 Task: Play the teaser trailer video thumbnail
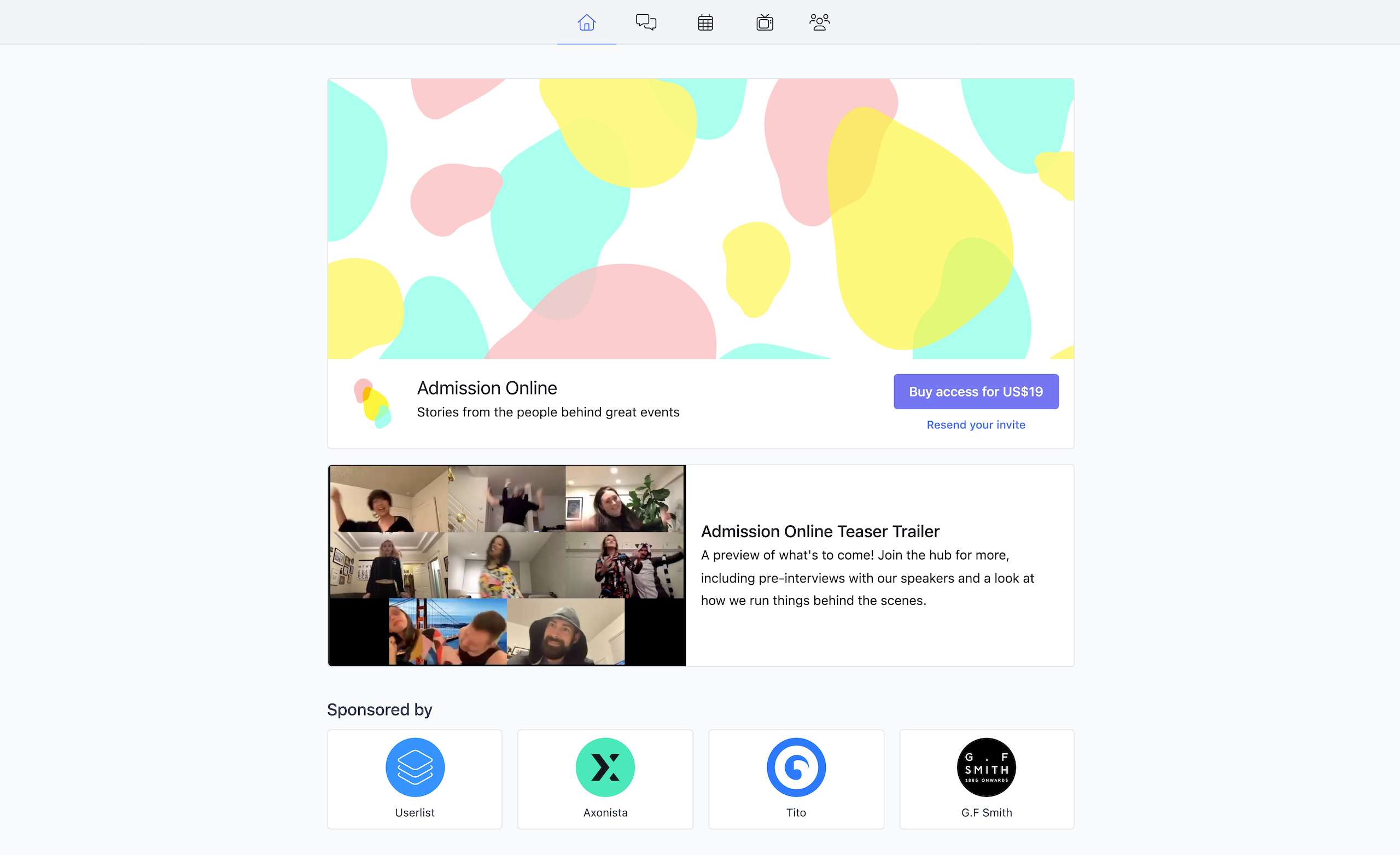pos(507,565)
